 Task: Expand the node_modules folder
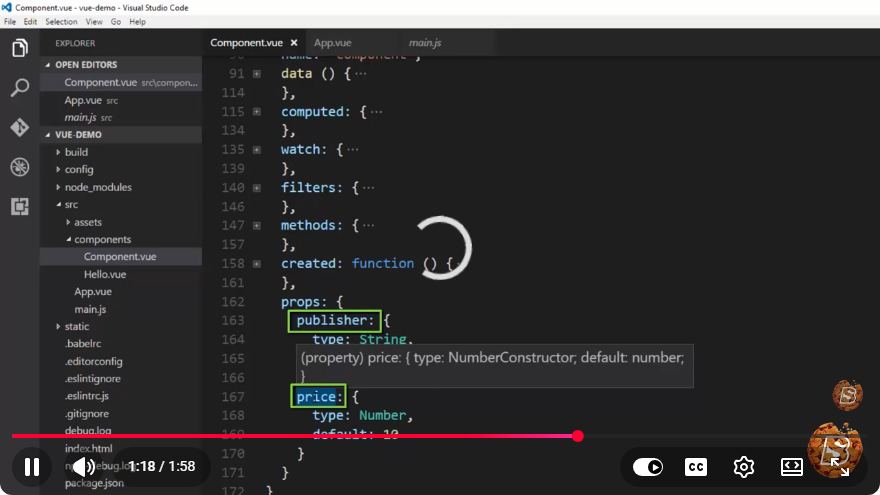[x=98, y=187]
